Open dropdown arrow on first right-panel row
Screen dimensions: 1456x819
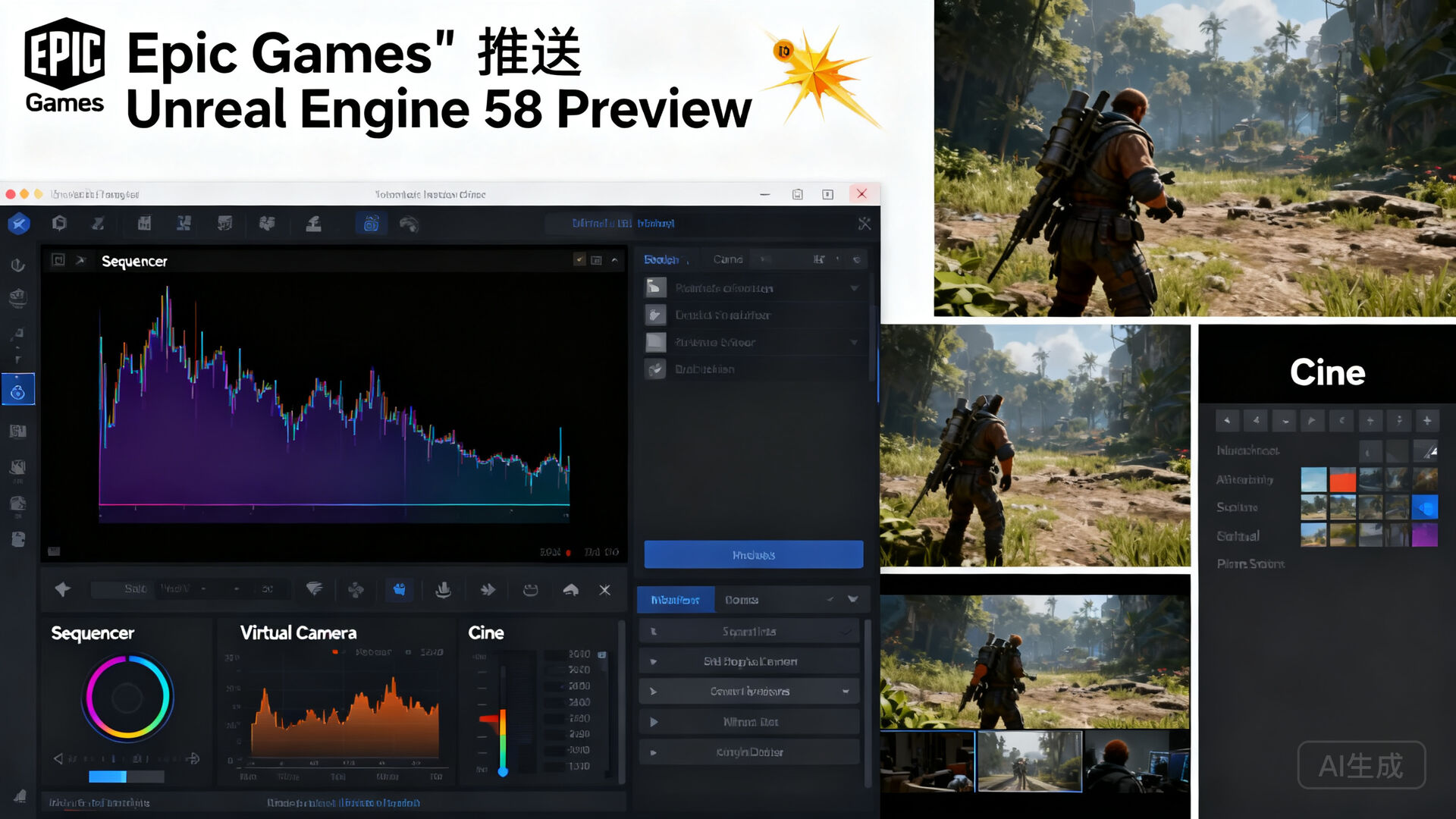click(855, 288)
